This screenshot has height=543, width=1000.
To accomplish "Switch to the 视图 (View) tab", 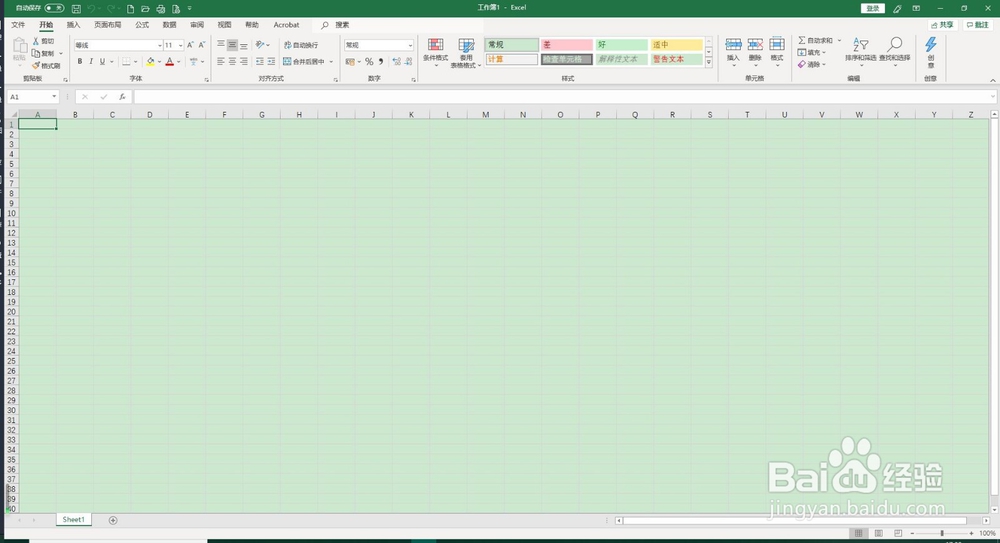I will click(224, 25).
